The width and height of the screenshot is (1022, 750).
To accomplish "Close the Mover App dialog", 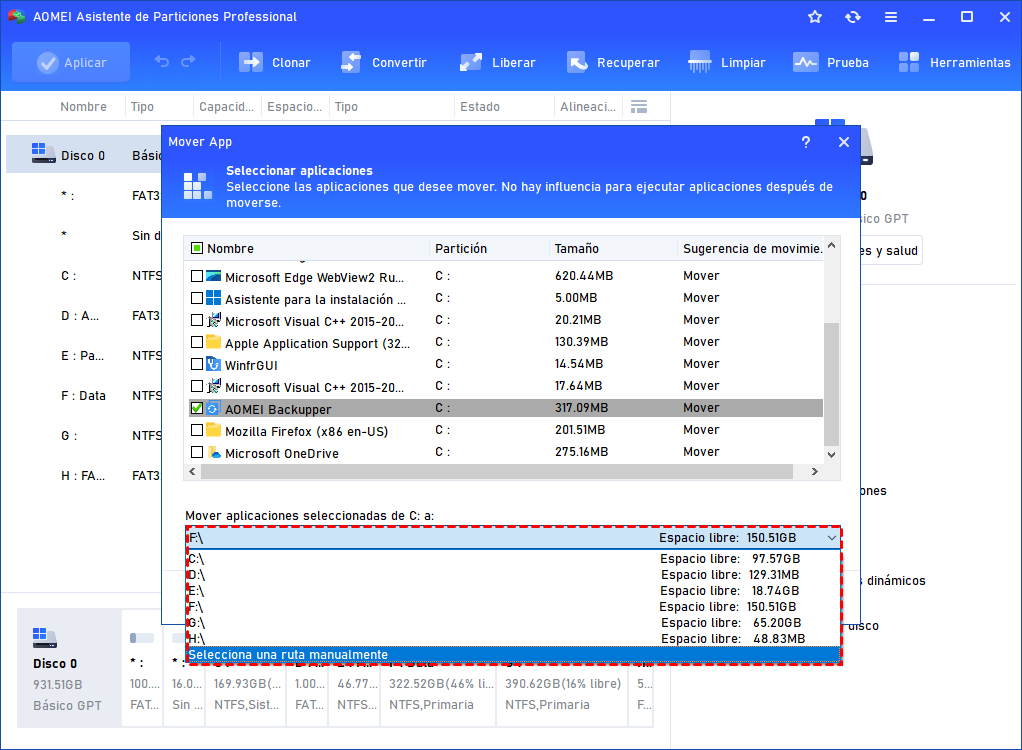I will tap(844, 142).
